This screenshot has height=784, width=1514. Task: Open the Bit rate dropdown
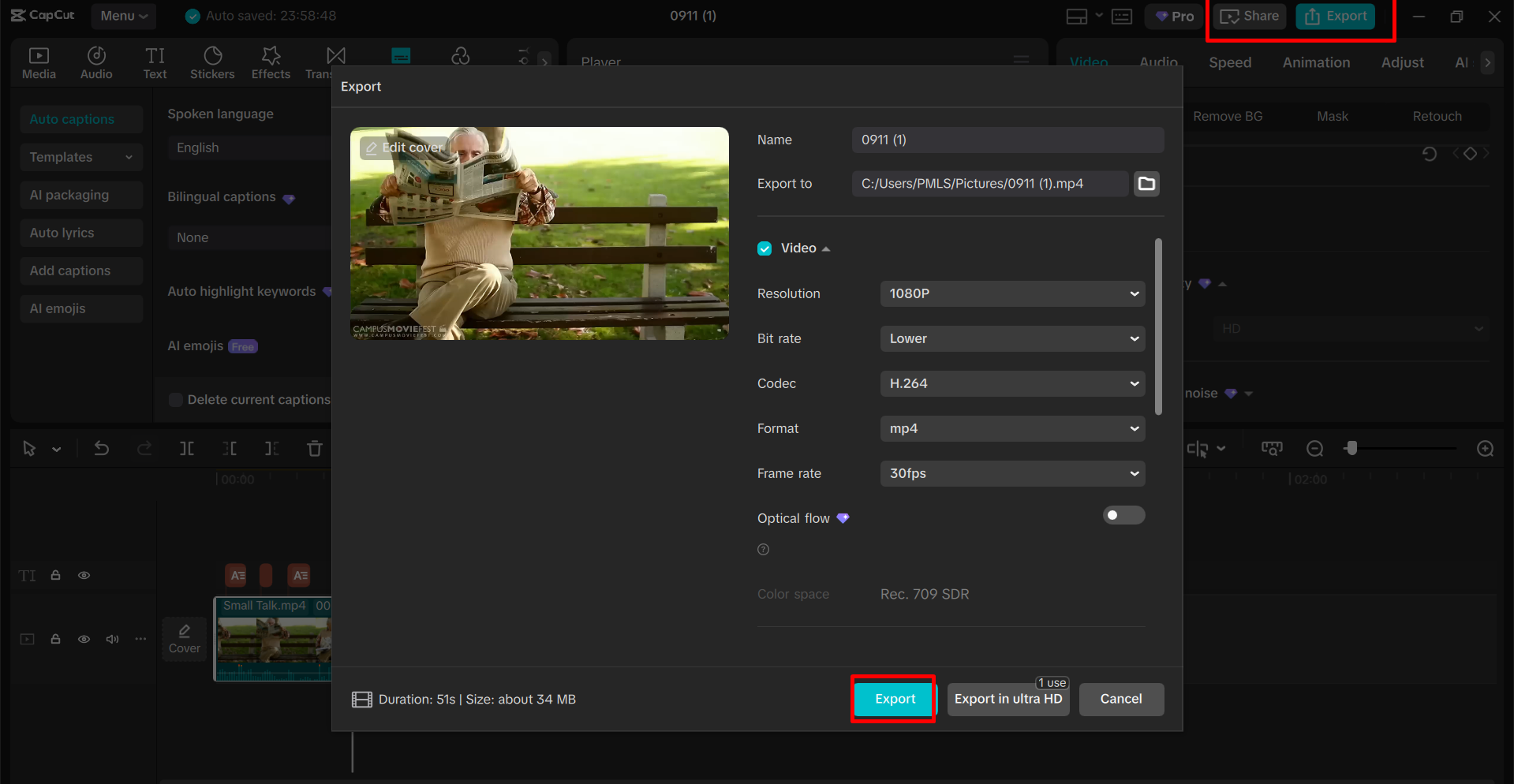[x=1012, y=338]
